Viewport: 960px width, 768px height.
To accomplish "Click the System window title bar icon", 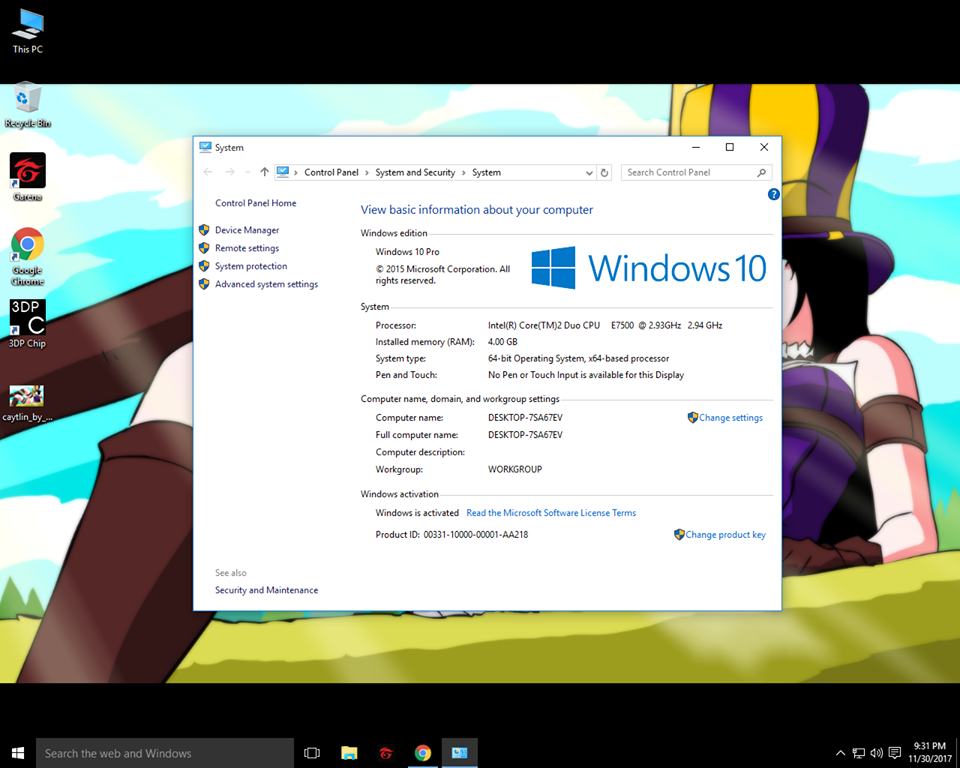I will click(205, 147).
